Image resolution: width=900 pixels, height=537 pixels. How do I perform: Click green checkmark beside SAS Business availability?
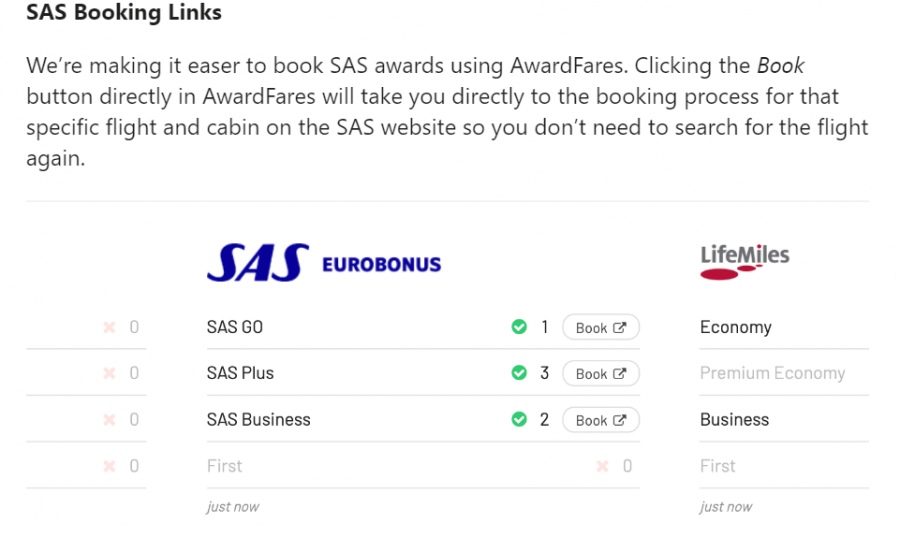[519, 419]
